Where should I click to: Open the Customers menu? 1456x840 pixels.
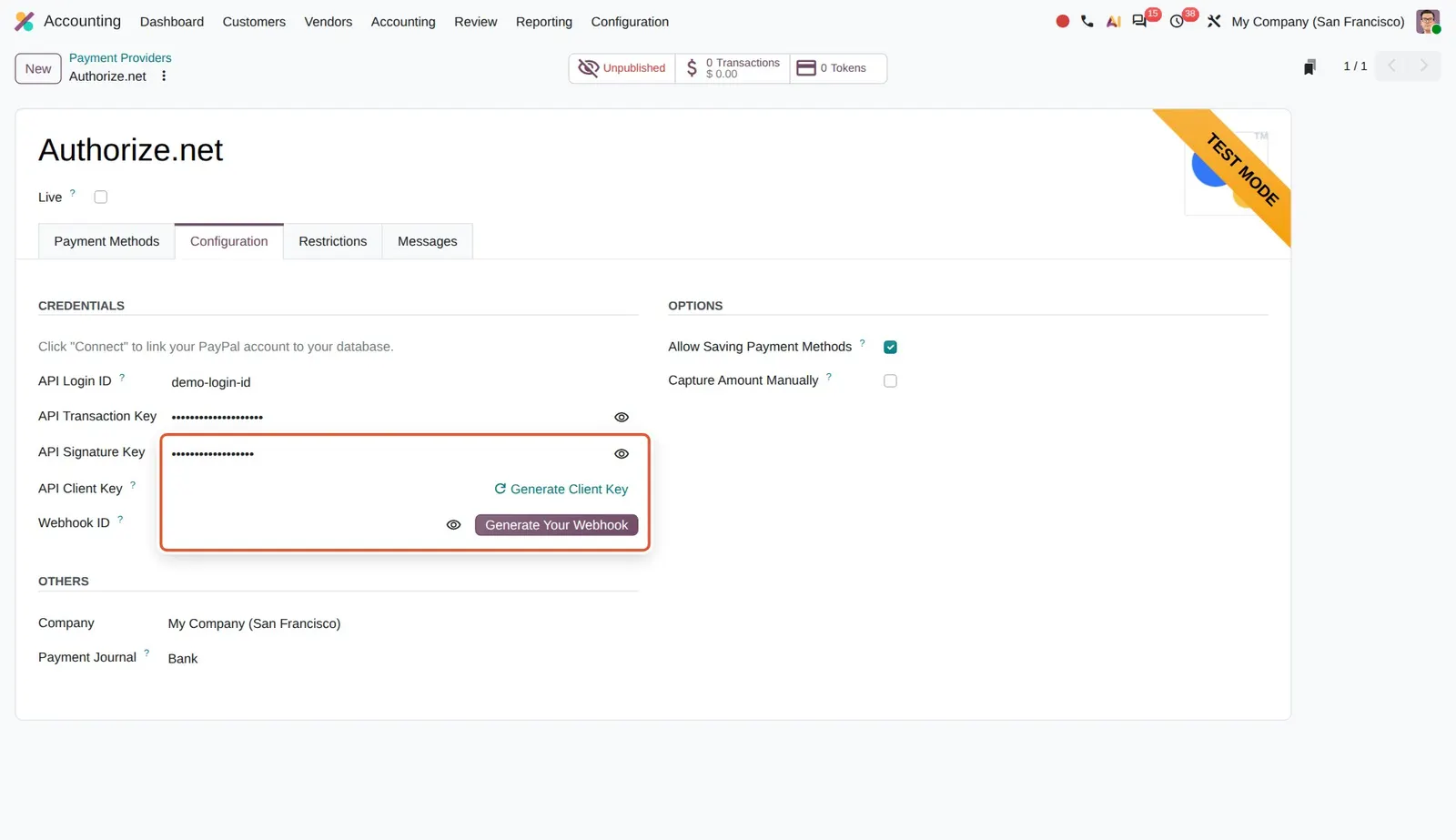coord(254,22)
